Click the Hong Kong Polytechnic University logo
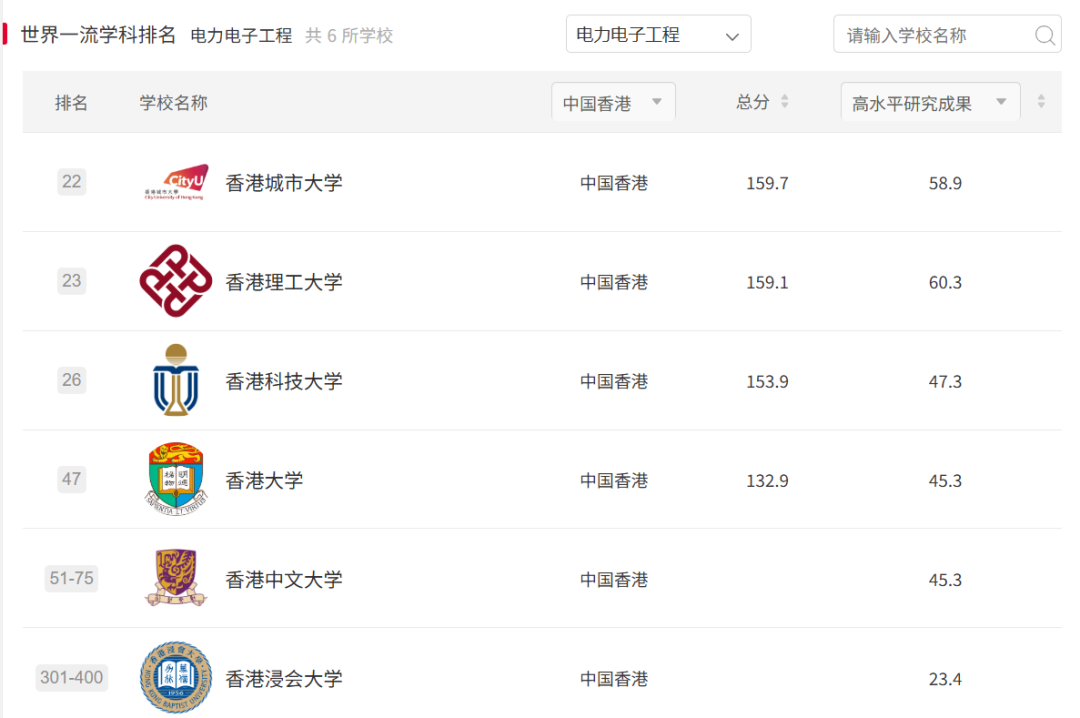This screenshot has width=1080, height=718. [x=175, y=281]
